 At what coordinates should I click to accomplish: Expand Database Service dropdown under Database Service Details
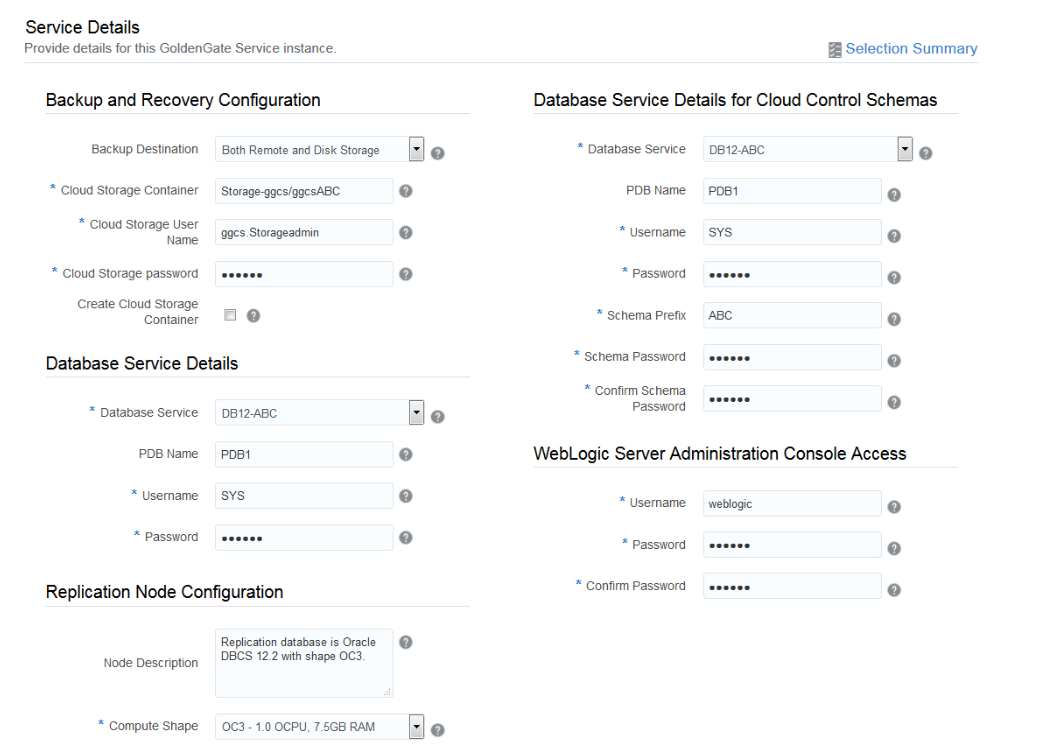coord(417,413)
